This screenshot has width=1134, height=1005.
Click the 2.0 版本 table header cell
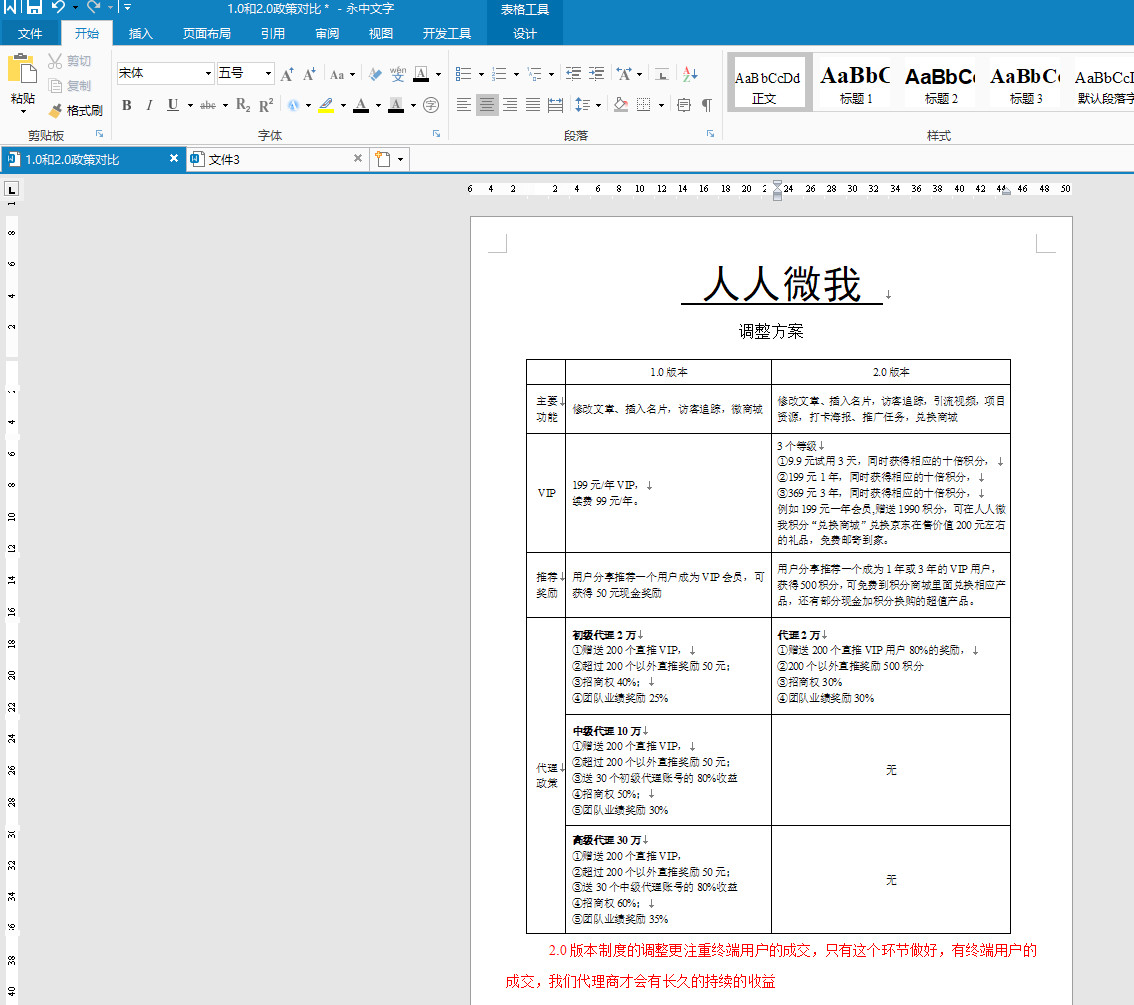(890, 372)
